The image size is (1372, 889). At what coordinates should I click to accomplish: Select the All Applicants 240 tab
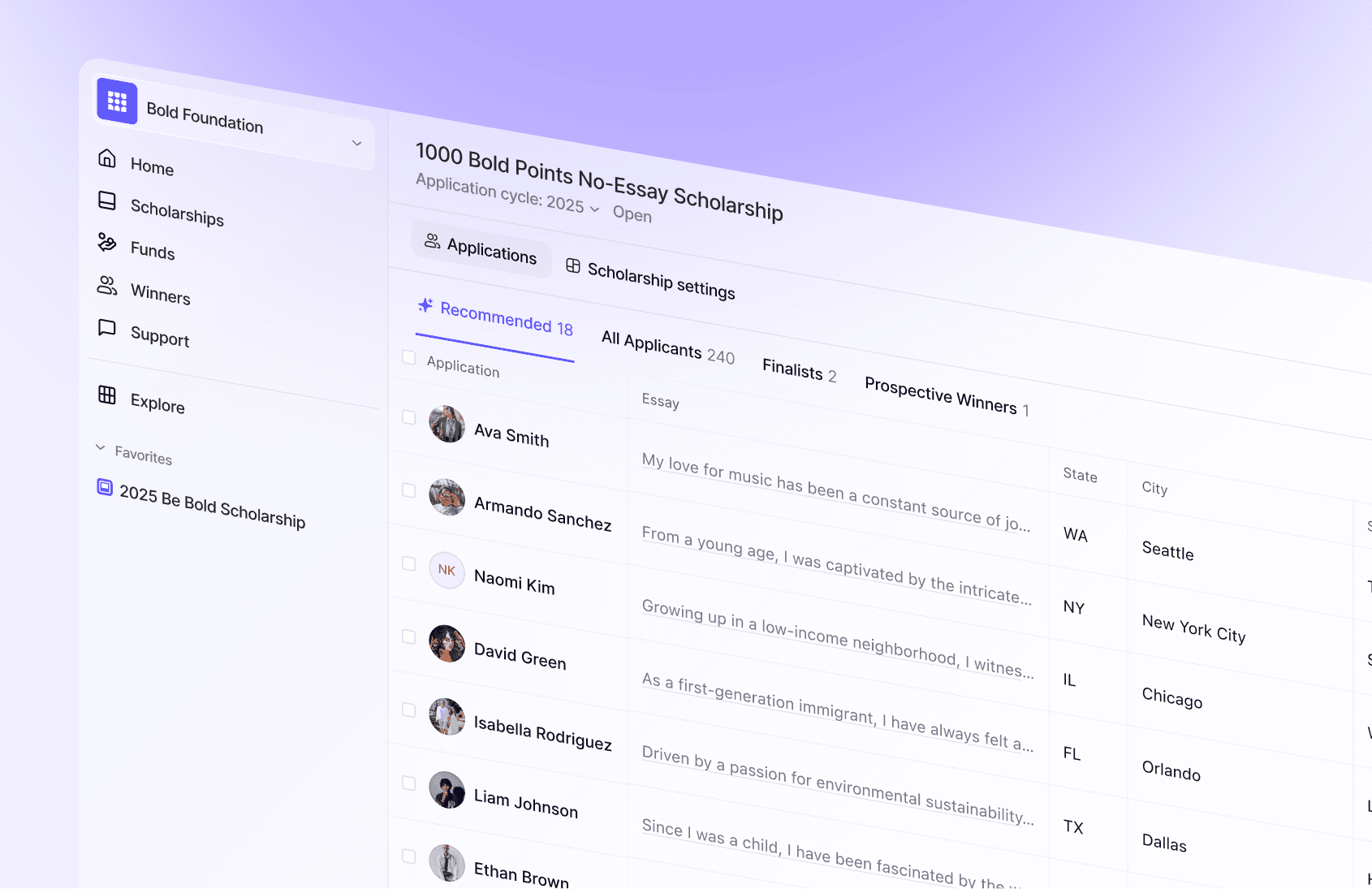(668, 347)
